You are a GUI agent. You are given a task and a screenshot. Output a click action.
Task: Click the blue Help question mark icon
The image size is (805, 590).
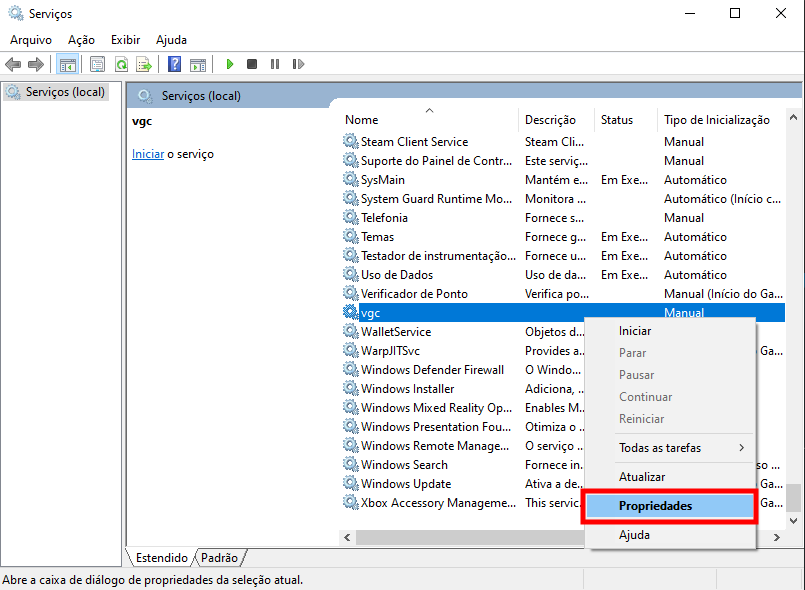tap(174, 64)
